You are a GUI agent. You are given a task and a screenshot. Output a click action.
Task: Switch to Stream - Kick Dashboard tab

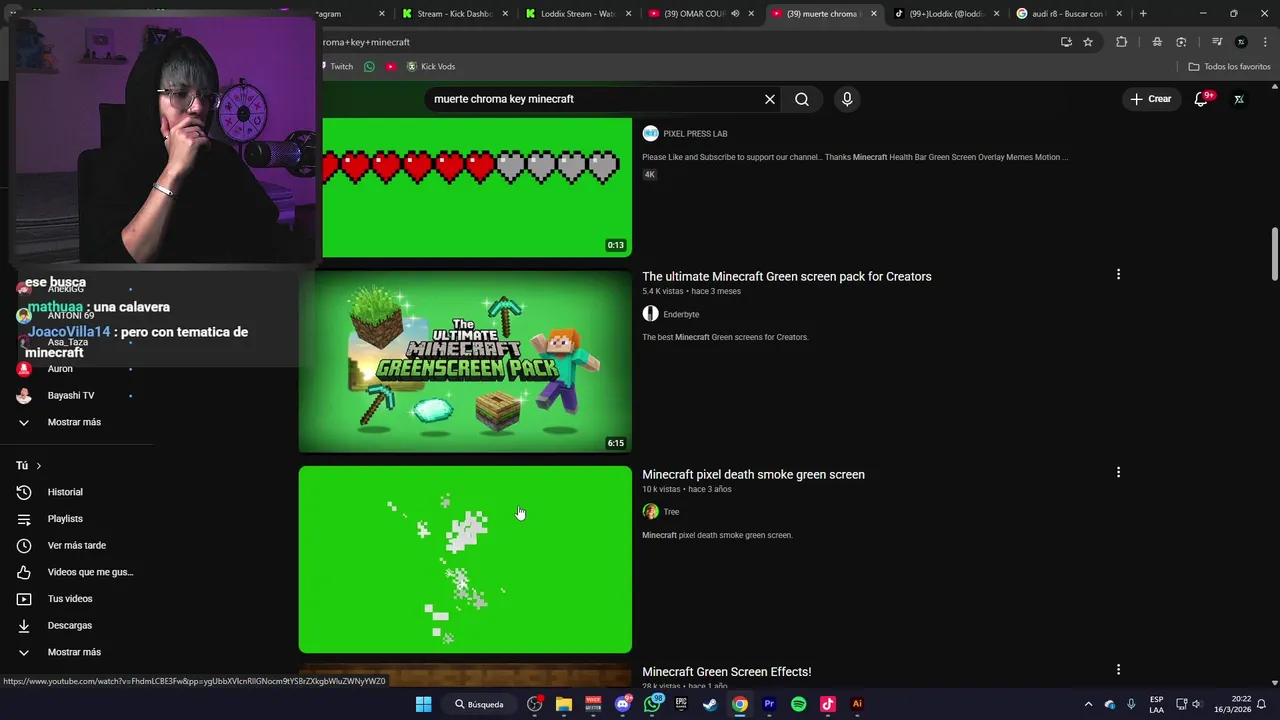[453, 14]
